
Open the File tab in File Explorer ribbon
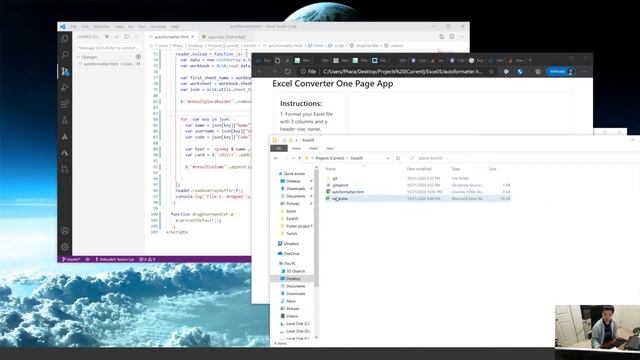click(279, 148)
